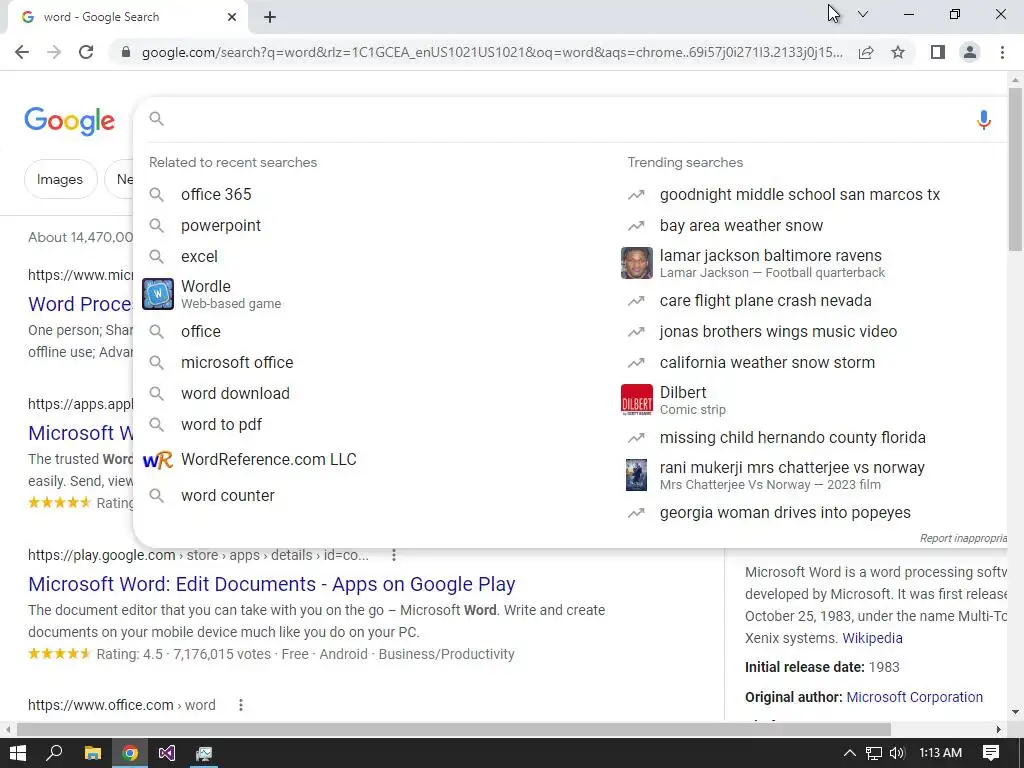
Task: Click the magnifier icon in the search box
Action: 157,119
